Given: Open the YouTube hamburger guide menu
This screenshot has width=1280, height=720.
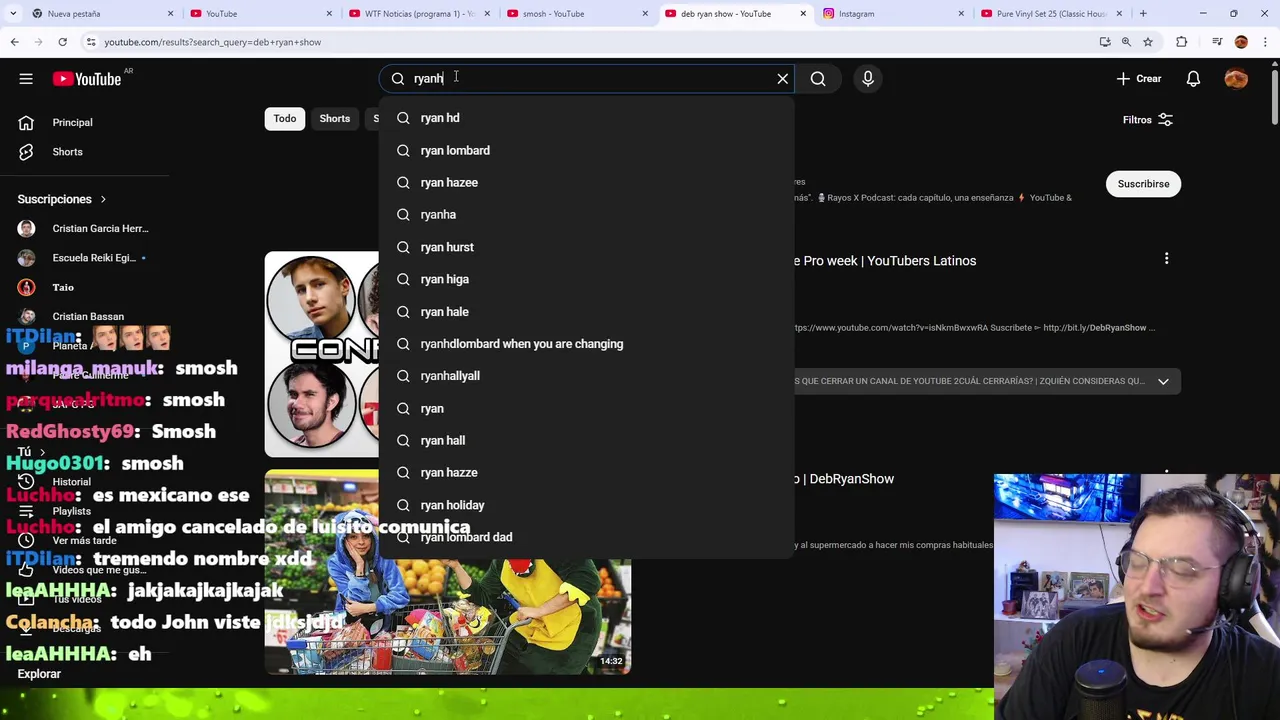Looking at the screenshot, I should (x=26, y=79).
